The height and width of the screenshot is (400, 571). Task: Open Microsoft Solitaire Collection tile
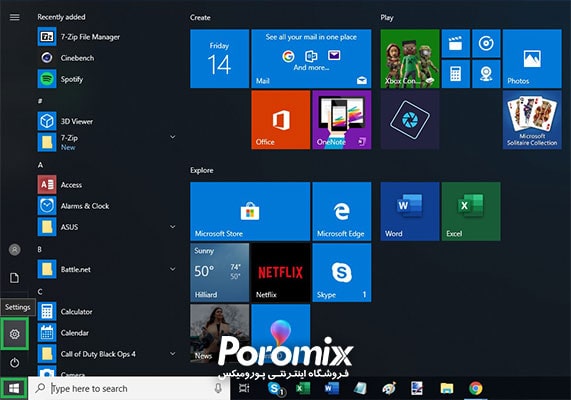pos(532,120)
